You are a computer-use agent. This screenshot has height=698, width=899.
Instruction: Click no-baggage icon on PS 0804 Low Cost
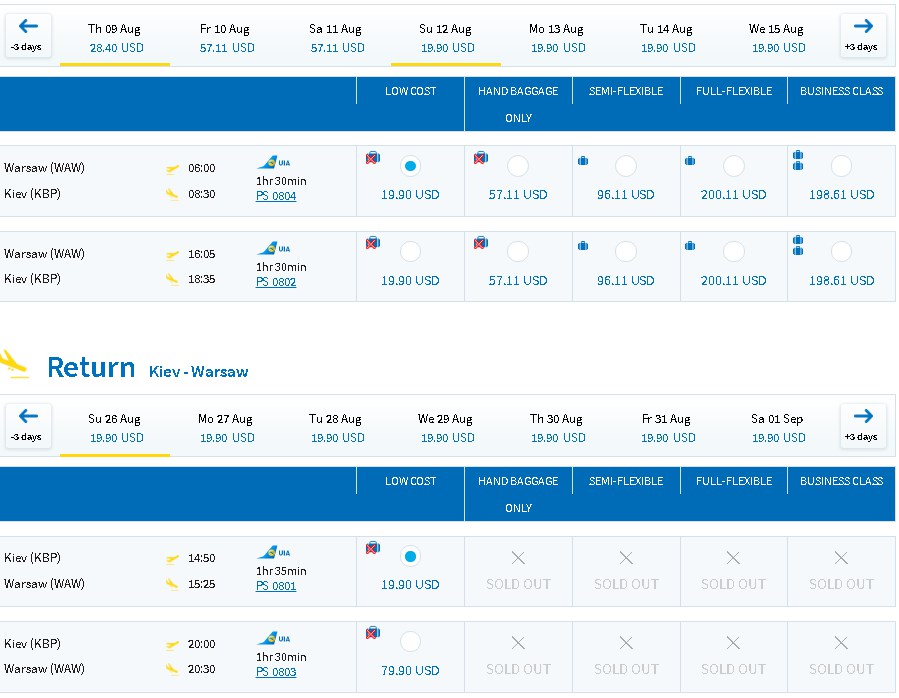[373, 158]
